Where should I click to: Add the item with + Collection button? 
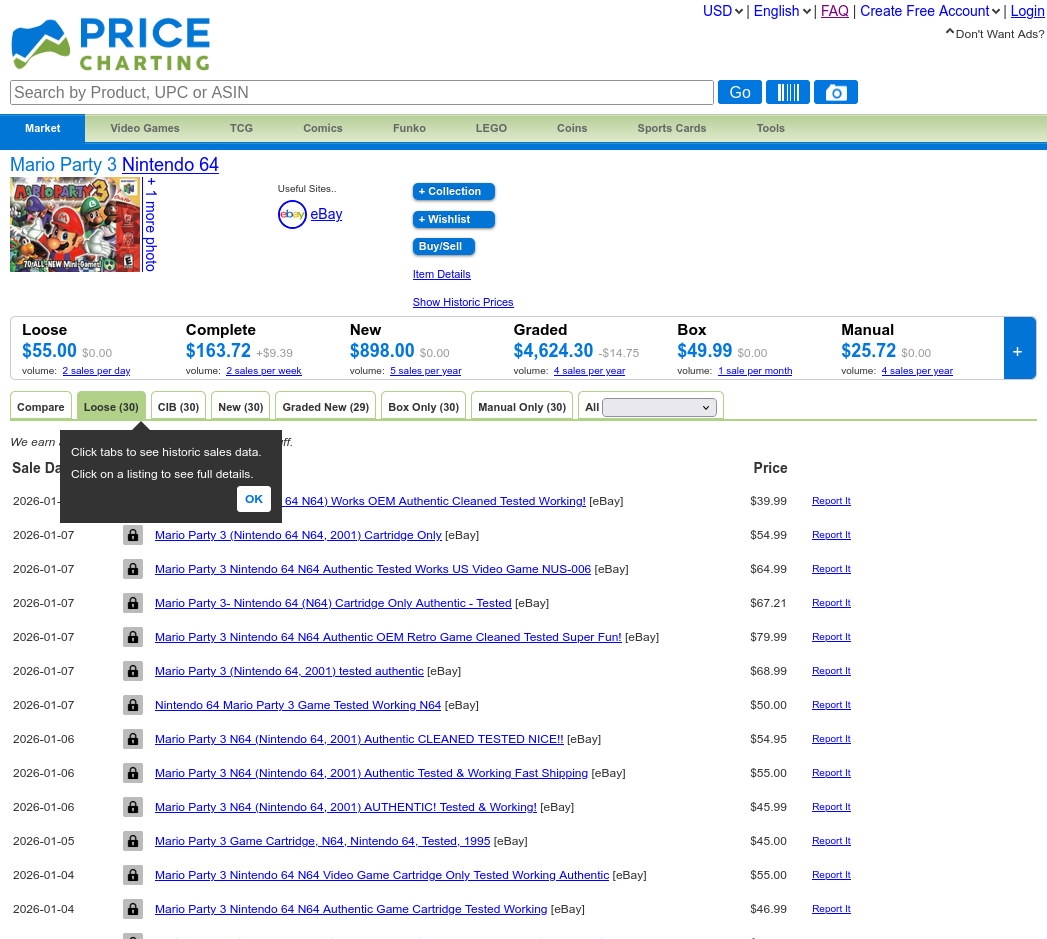[x=453, y=191]
